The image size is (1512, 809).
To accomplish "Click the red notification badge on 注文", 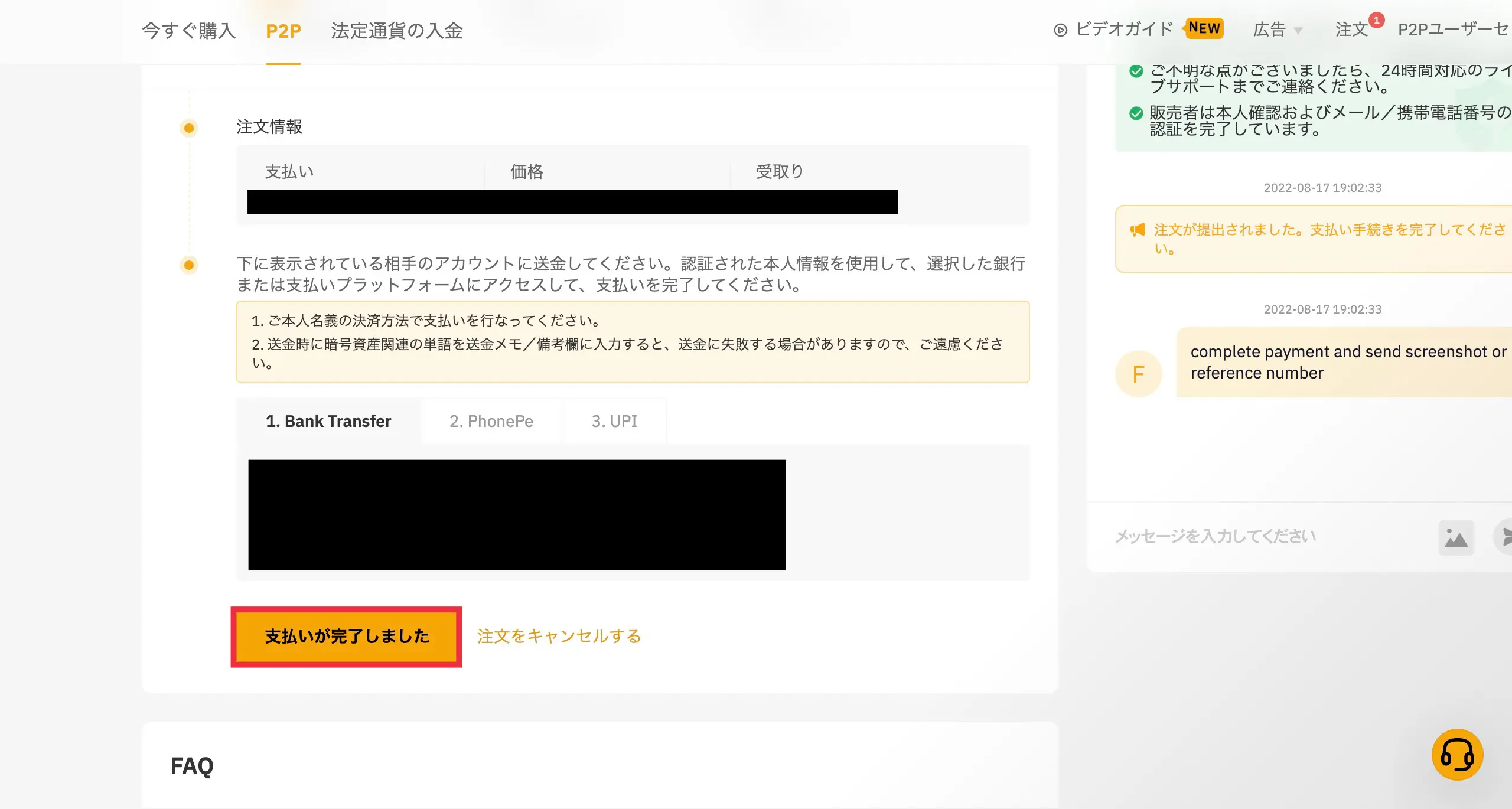I will point(1376,20).
